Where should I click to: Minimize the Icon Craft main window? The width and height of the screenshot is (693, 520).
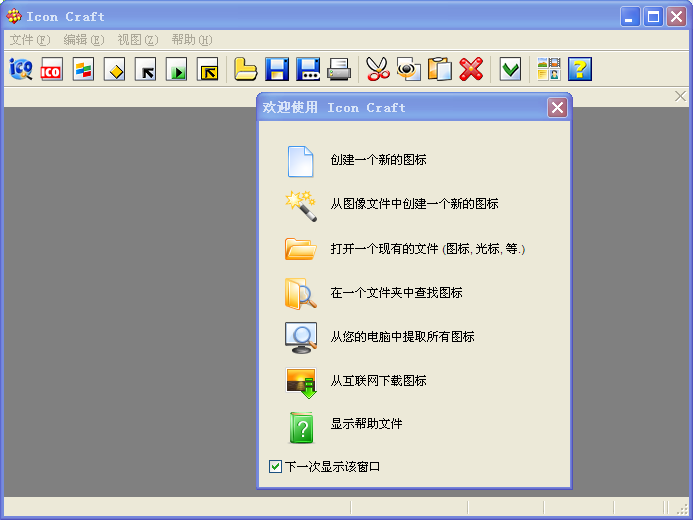pos(630,17)
